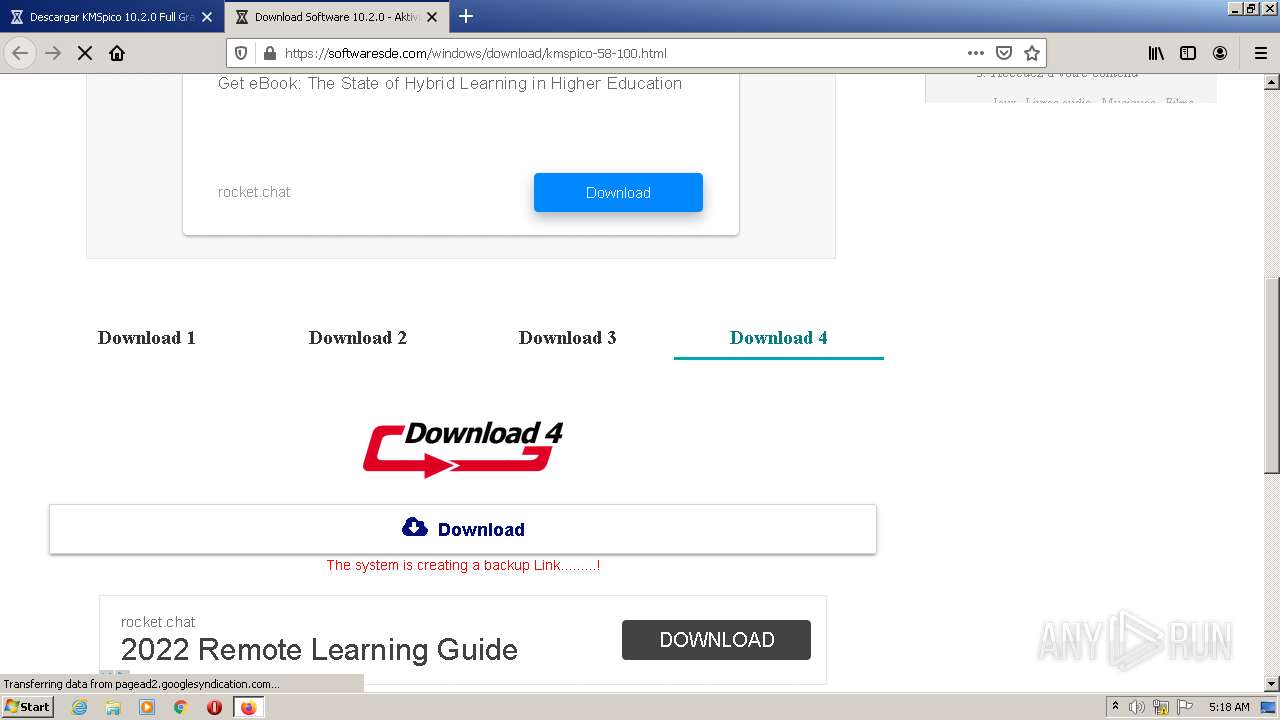Close the Descargar KMSpico tab
The width and height of the screenshot is (1280, 720).
207,17
